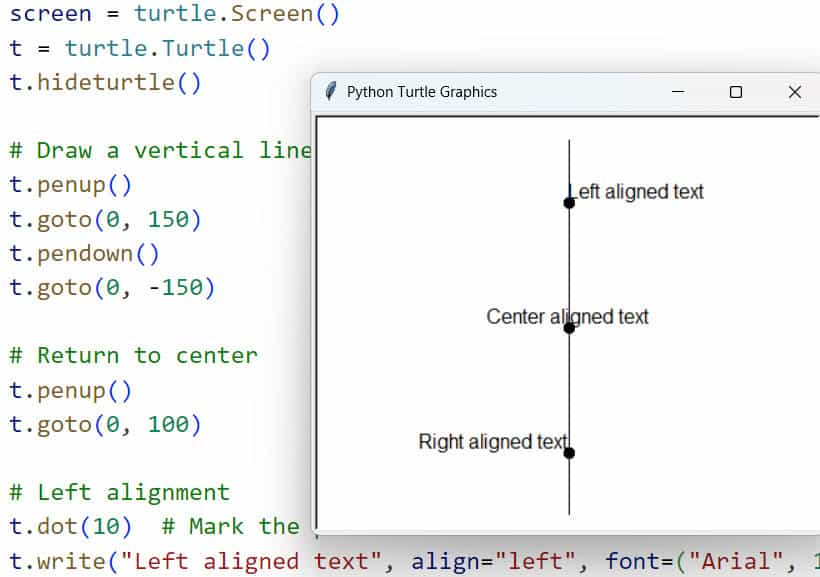Screen dimensions: 820x577
Task: Click the 'Left aligned text' canvas label
Action: click(638, 191)
